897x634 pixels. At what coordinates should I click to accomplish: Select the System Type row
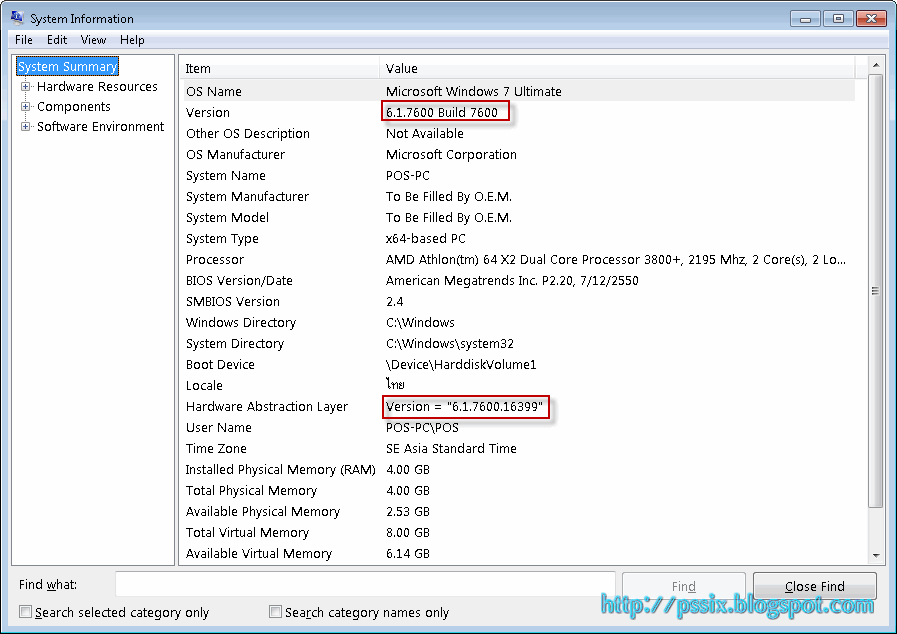(x=518, y=239)
